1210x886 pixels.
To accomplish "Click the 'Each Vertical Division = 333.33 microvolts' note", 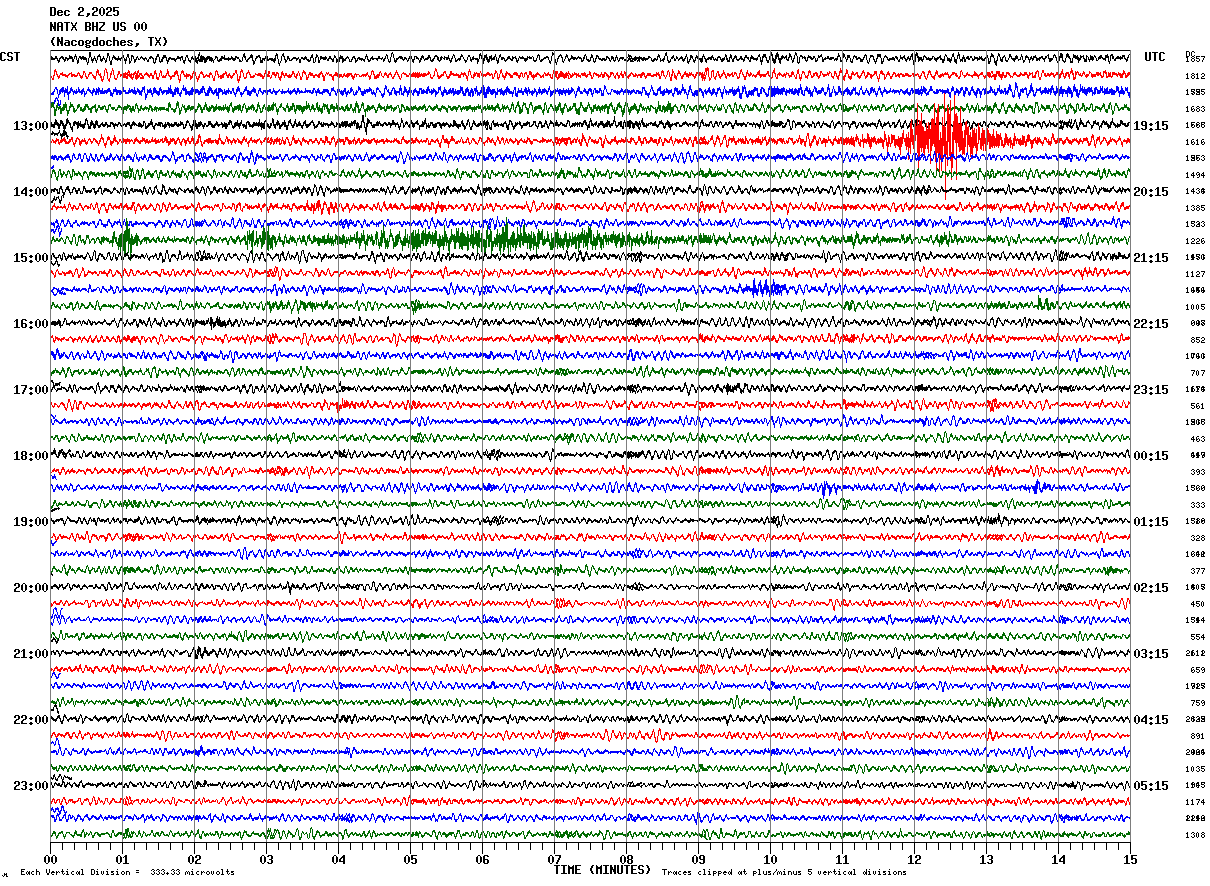I will 127,873.
